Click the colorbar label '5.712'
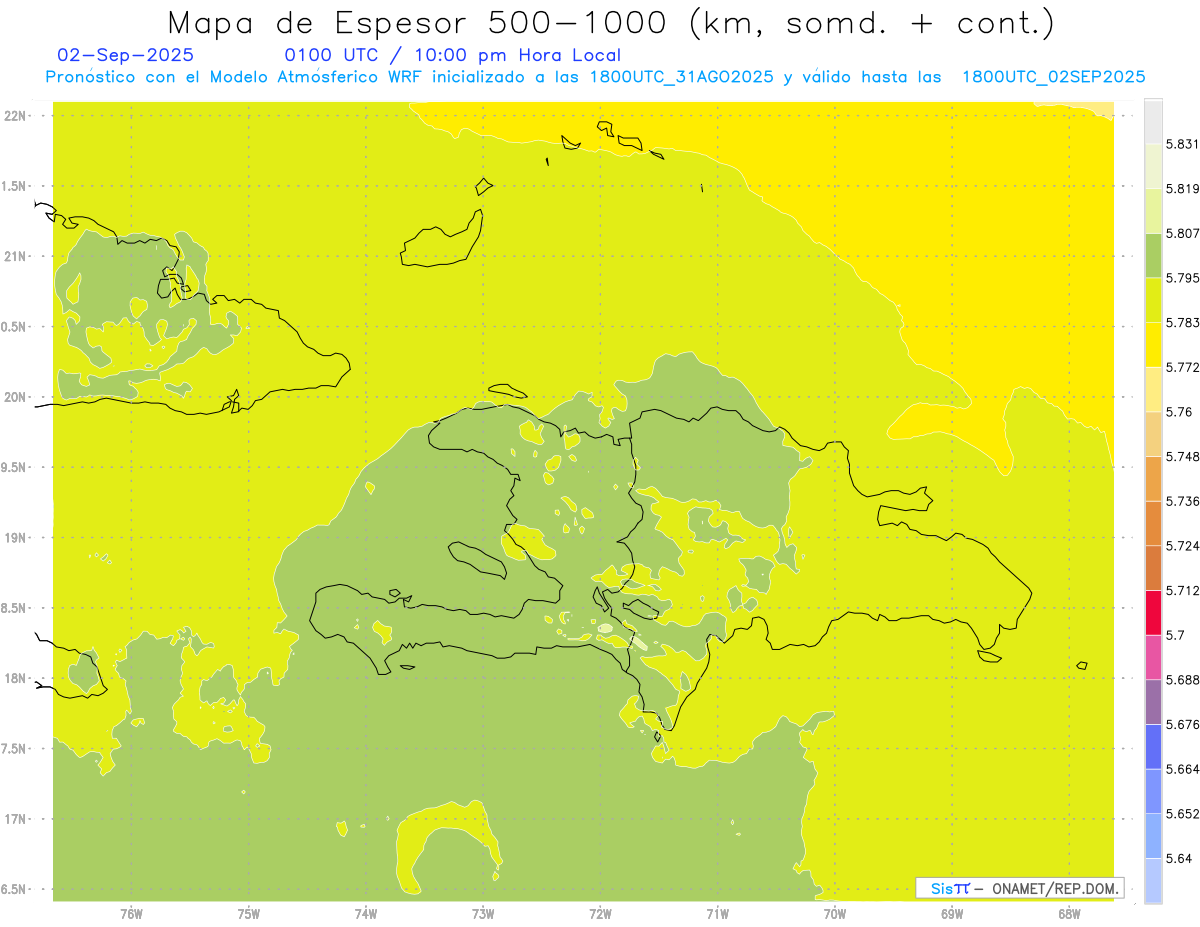The image size is (1200, 927). [1183, 590]
